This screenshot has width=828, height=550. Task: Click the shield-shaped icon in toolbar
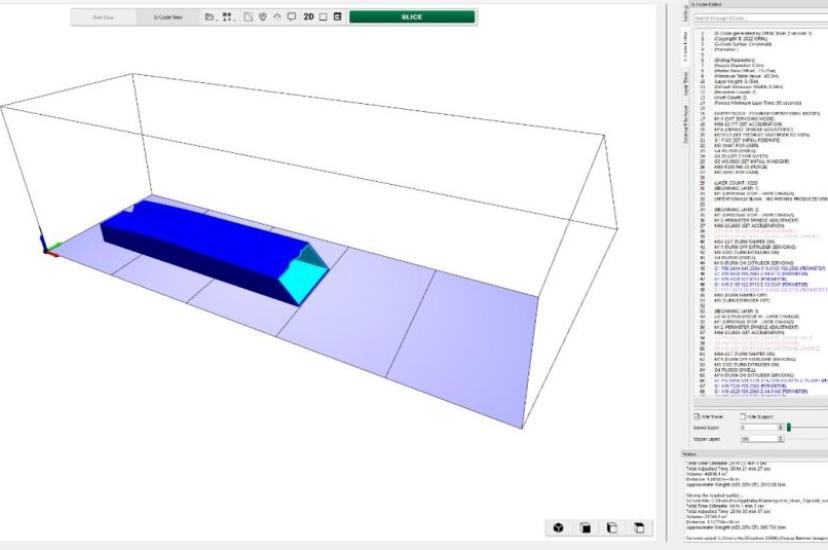point(263,17)
